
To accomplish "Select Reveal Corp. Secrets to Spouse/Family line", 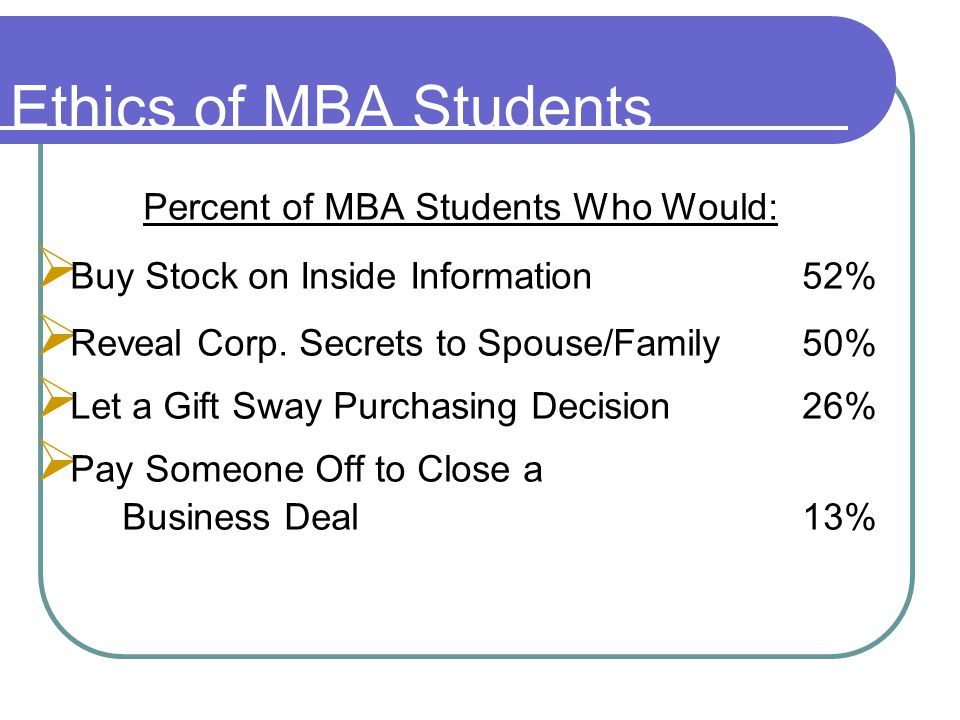I will click(x=396, y=343).
